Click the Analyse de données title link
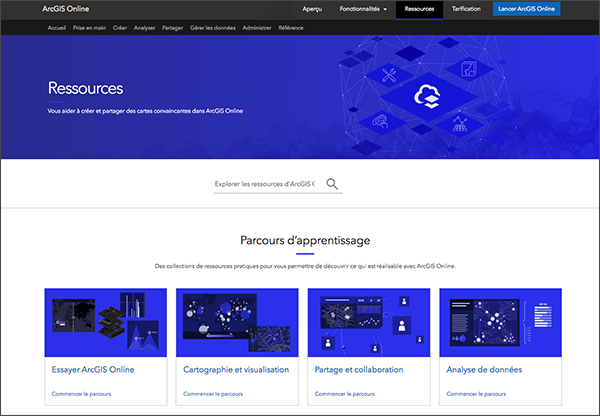 [484, 370]
